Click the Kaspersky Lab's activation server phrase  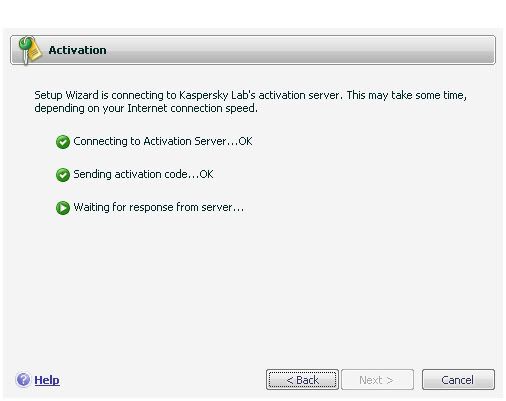(259, 95)
